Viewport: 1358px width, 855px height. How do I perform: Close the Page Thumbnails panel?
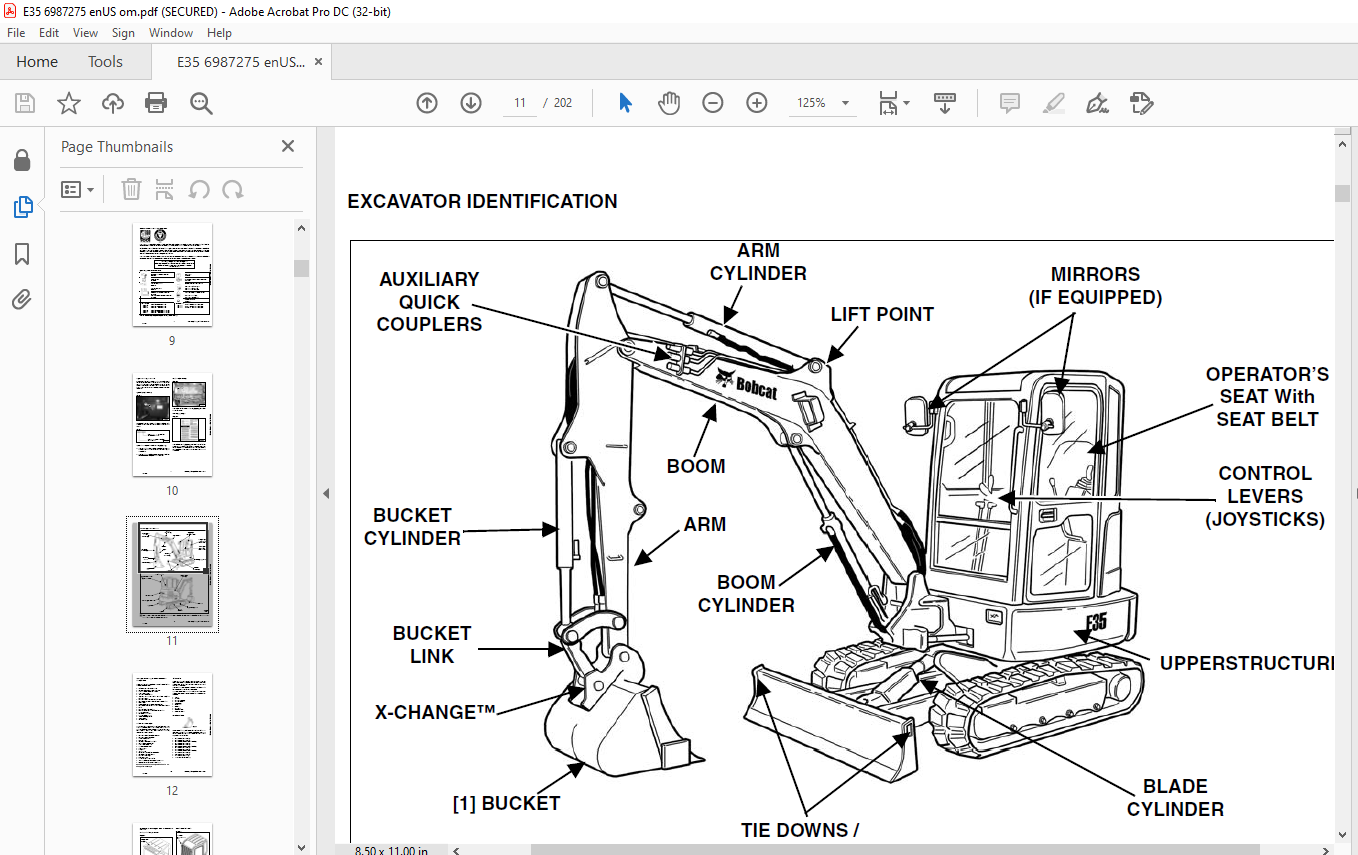point(288,146)
